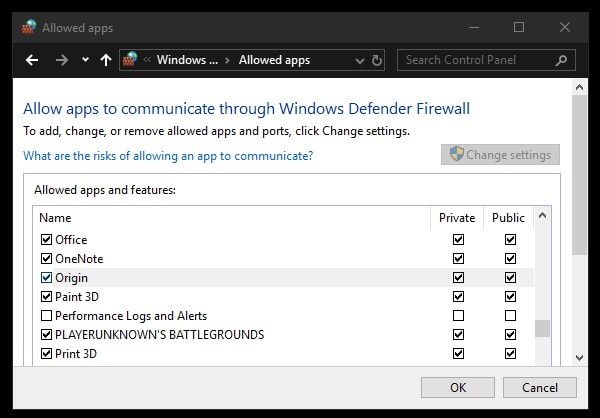Toggle Office's Private checkbox
This screenshot has height=418, width=600.
click(458, 240)
